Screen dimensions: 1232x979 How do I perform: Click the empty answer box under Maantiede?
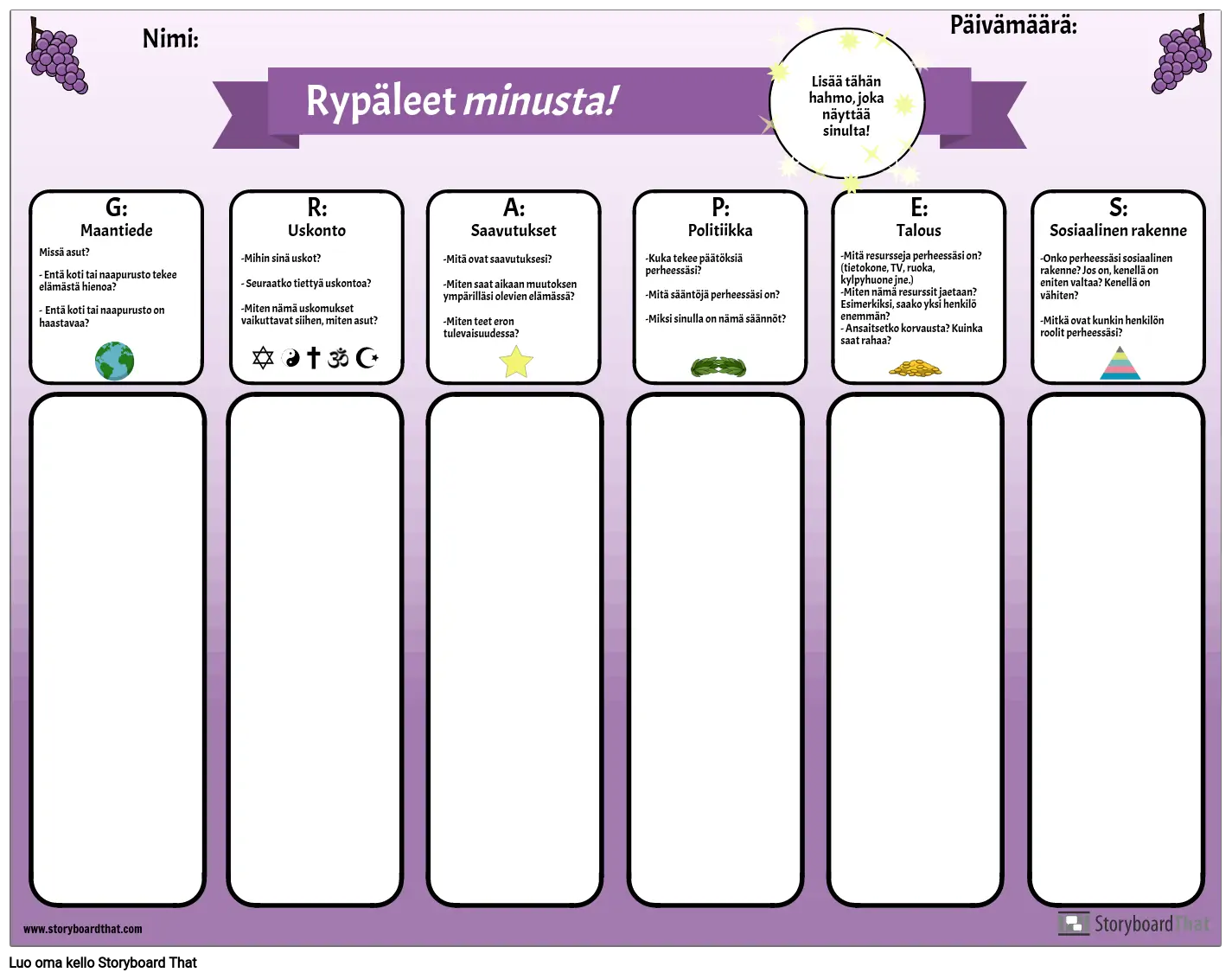[x=118, y=649]
